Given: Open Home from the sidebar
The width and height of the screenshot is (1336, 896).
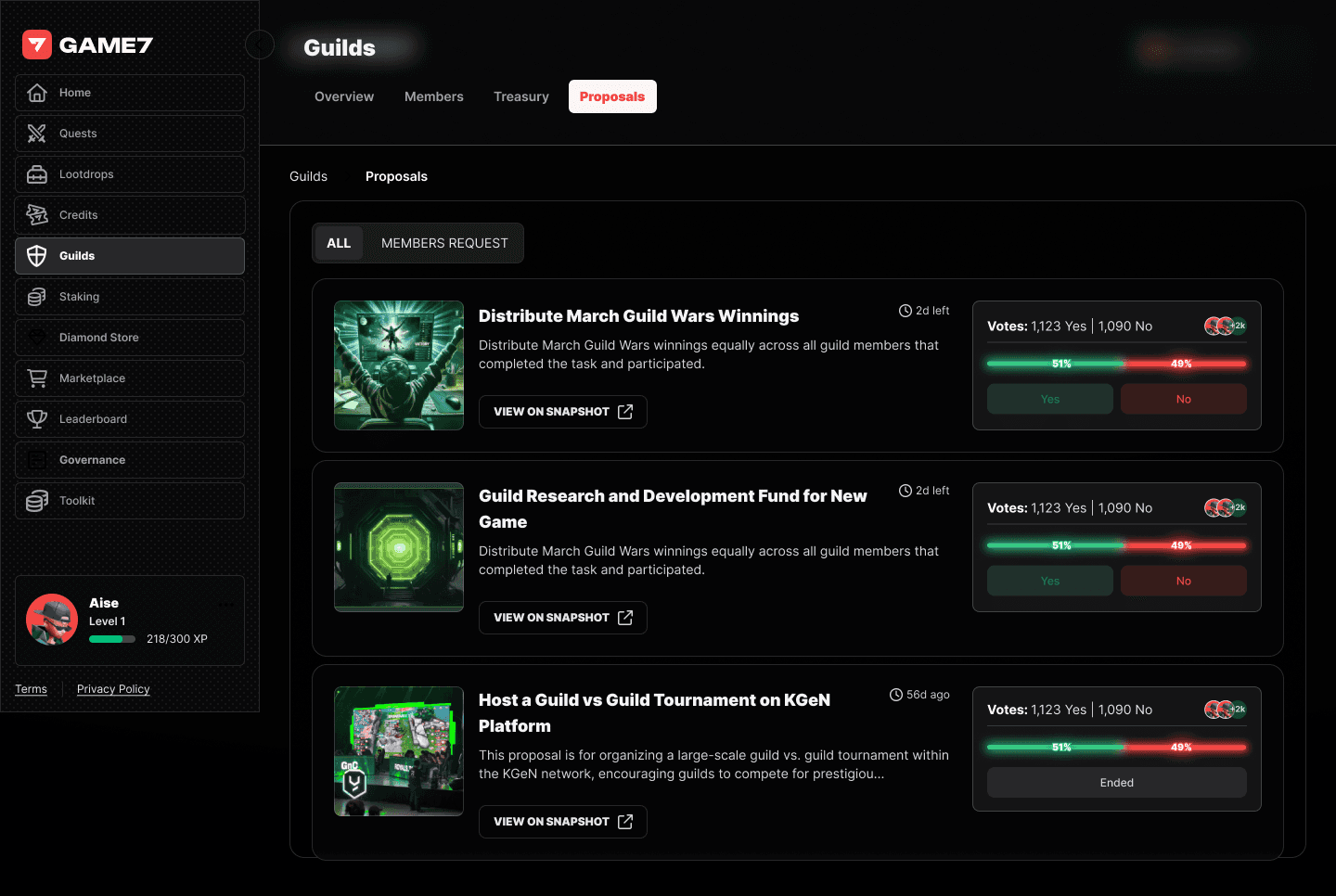Looking at the screenshot, I should pyautogui.click(x=130, y=93).
